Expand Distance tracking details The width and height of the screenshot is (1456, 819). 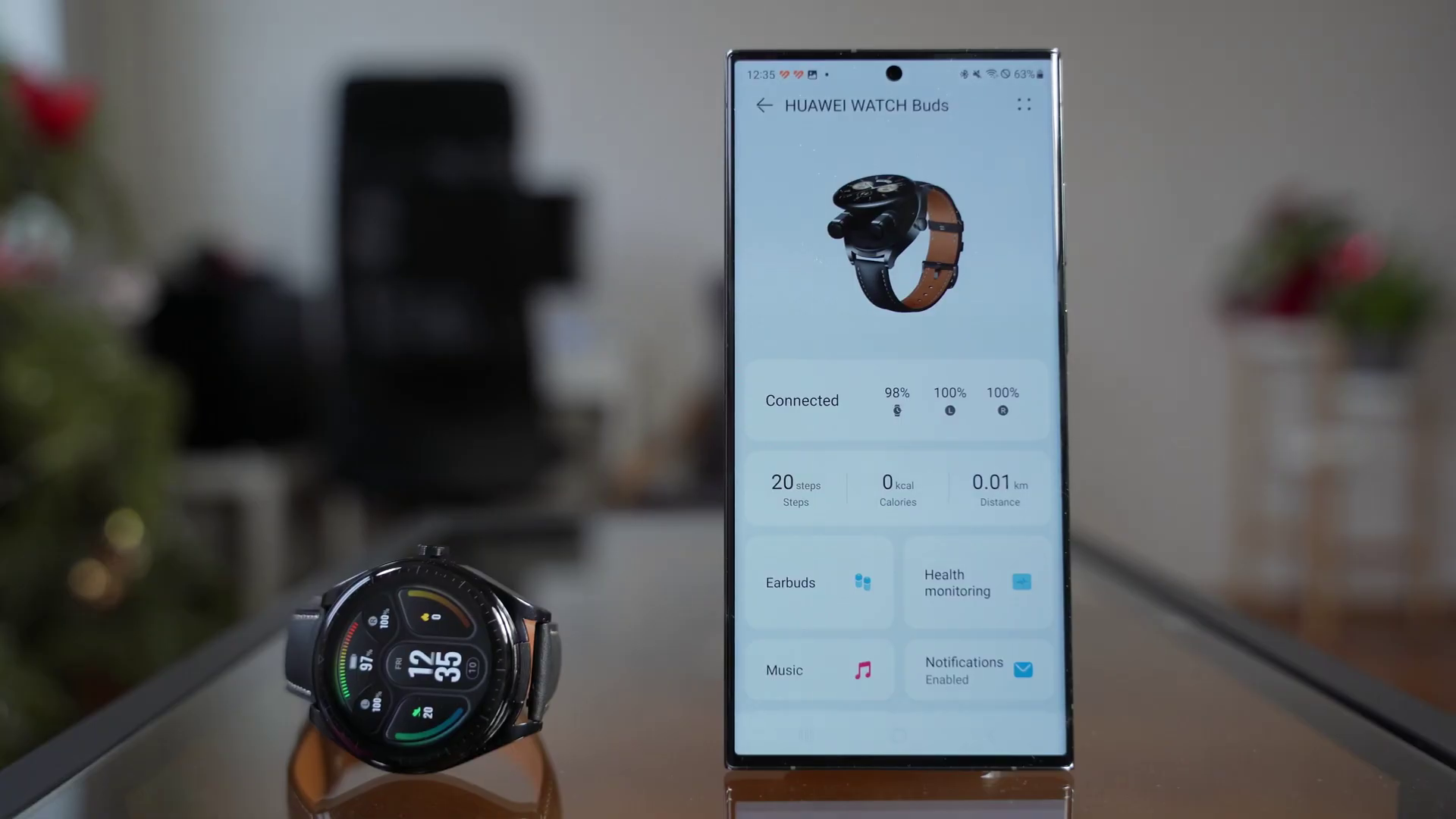coord(999,488)
